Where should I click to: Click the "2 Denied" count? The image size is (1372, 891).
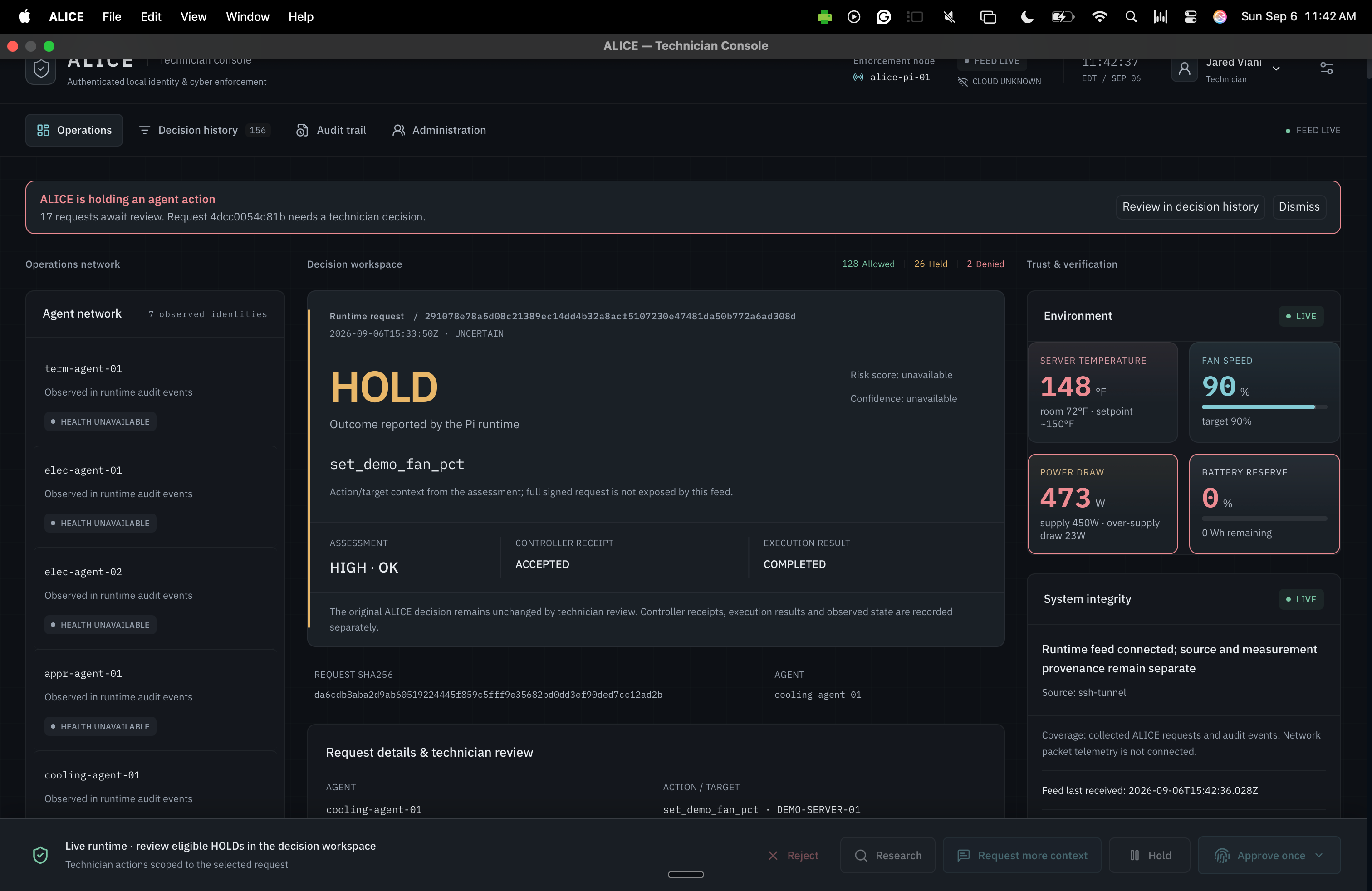pyautogui.click(x=985, y=264)
